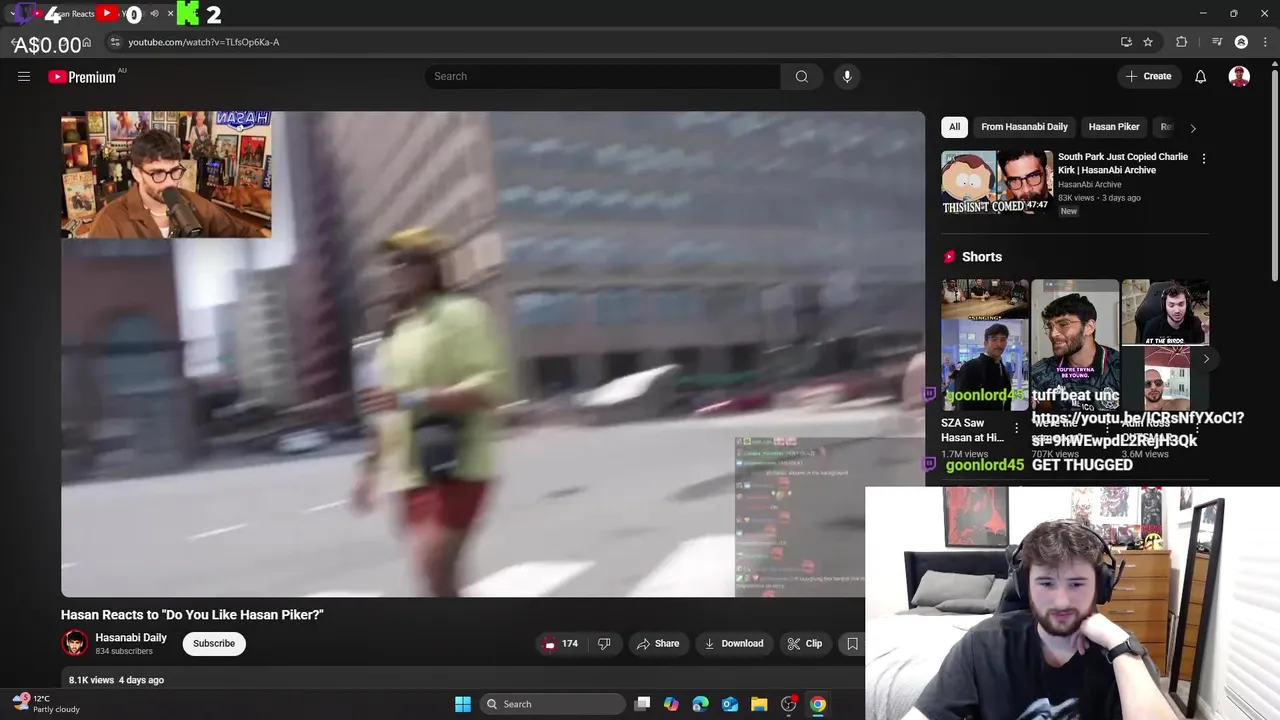Click the video title "Hasan Reacts to Do You Like Hasan Piker?"
Image resolution: width=1280 pixels, height=720 pixels.
point(192,615)
